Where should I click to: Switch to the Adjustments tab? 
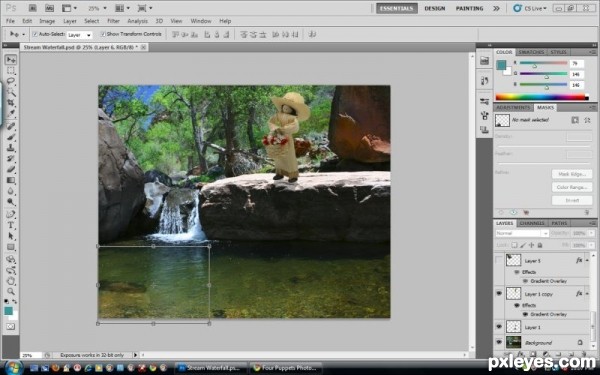(513, 108)
